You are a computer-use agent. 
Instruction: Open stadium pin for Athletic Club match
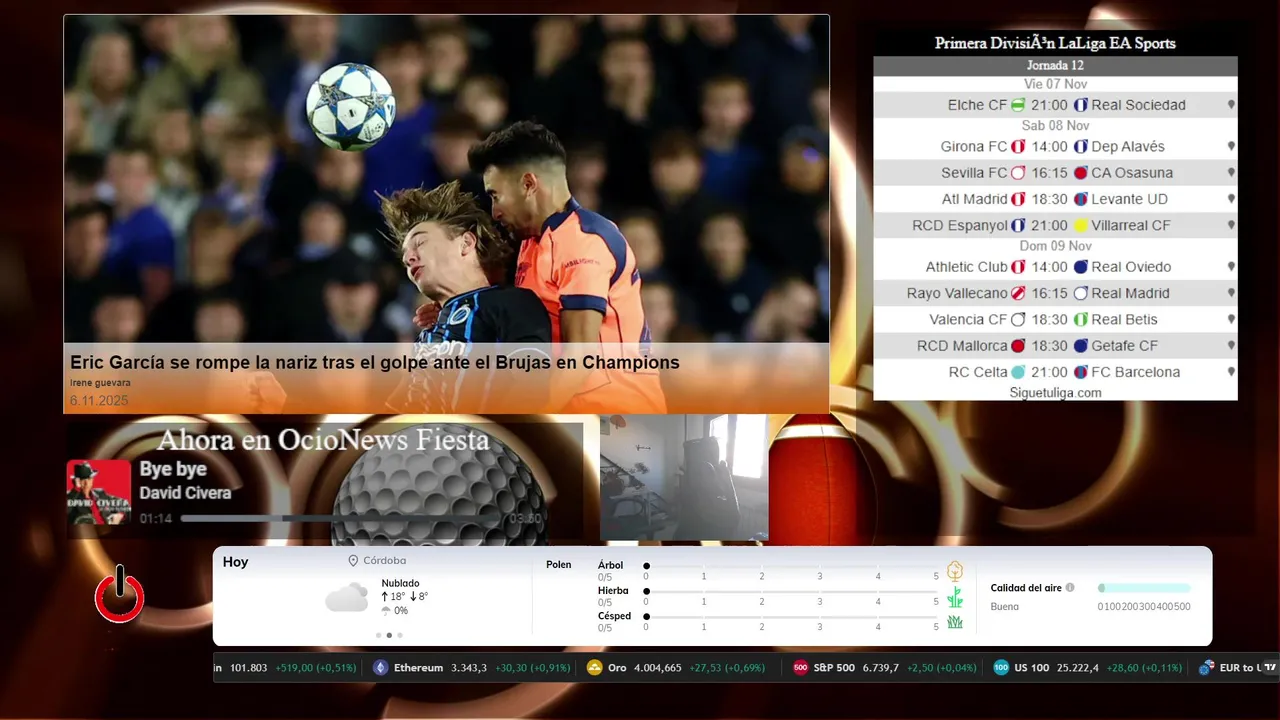pyautogui.click(x=1231, y=267)
